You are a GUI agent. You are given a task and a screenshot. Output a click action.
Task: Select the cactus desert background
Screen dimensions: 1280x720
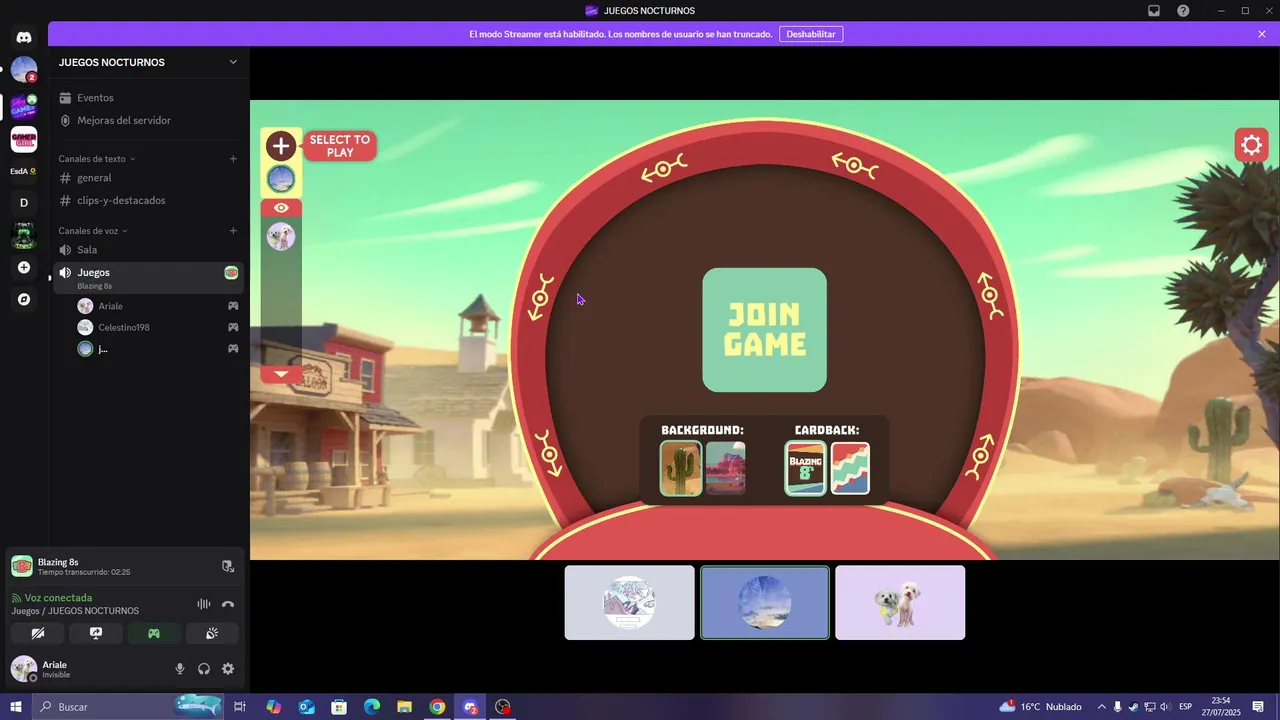pyautogui.click(x=681, y=469)
